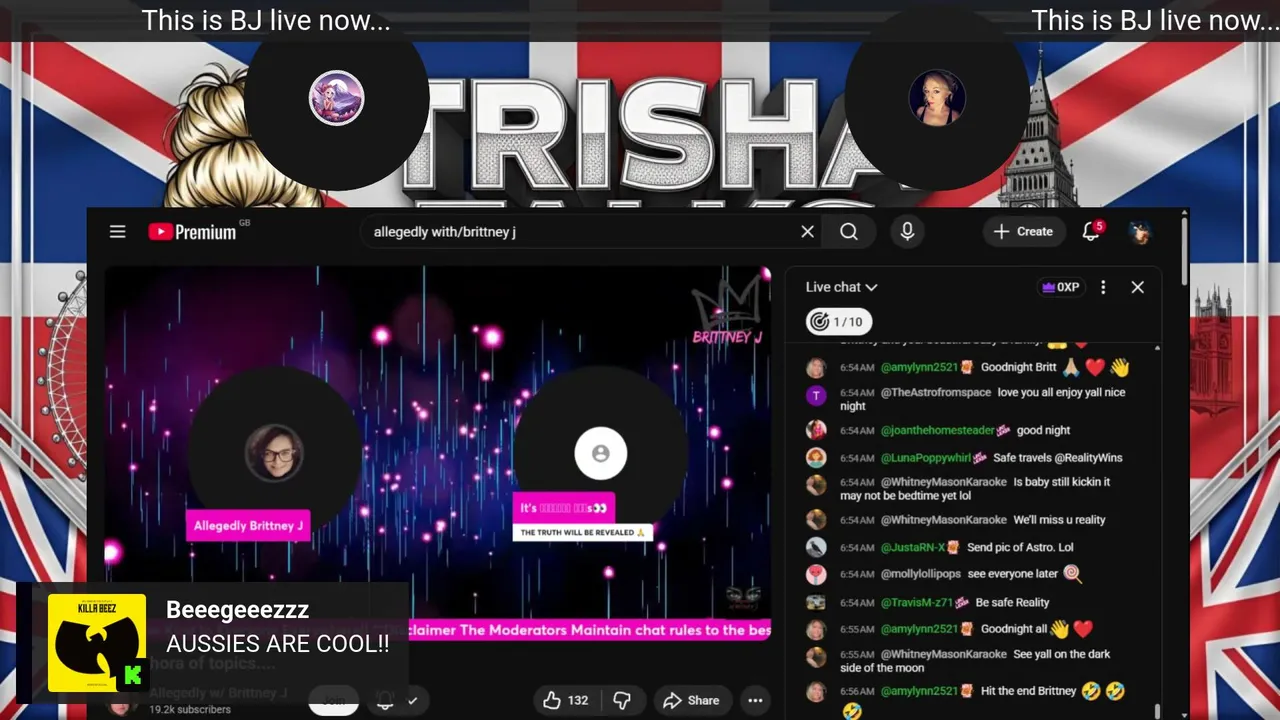The height and width of the screenshot is (720, 1280).
Task: Click avatar beside 'Safe travels @RealityWins' message
Action: tap(817, 458)
